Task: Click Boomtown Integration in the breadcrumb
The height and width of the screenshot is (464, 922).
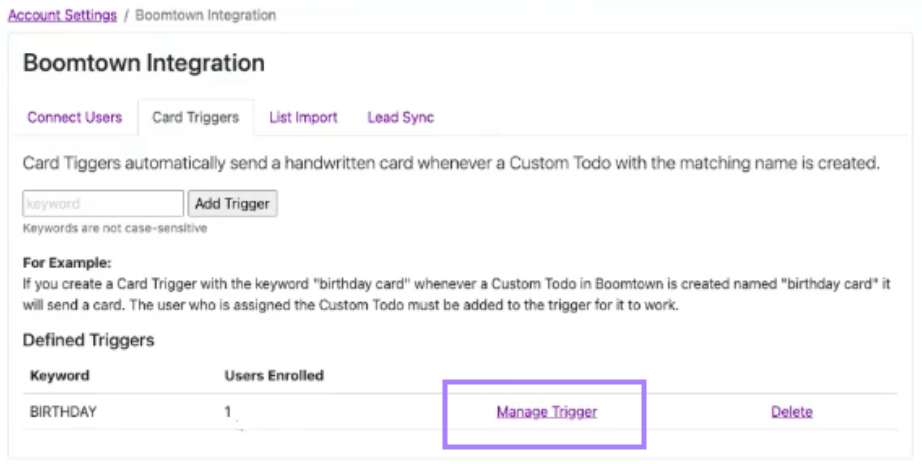Action: click(205, 16)
